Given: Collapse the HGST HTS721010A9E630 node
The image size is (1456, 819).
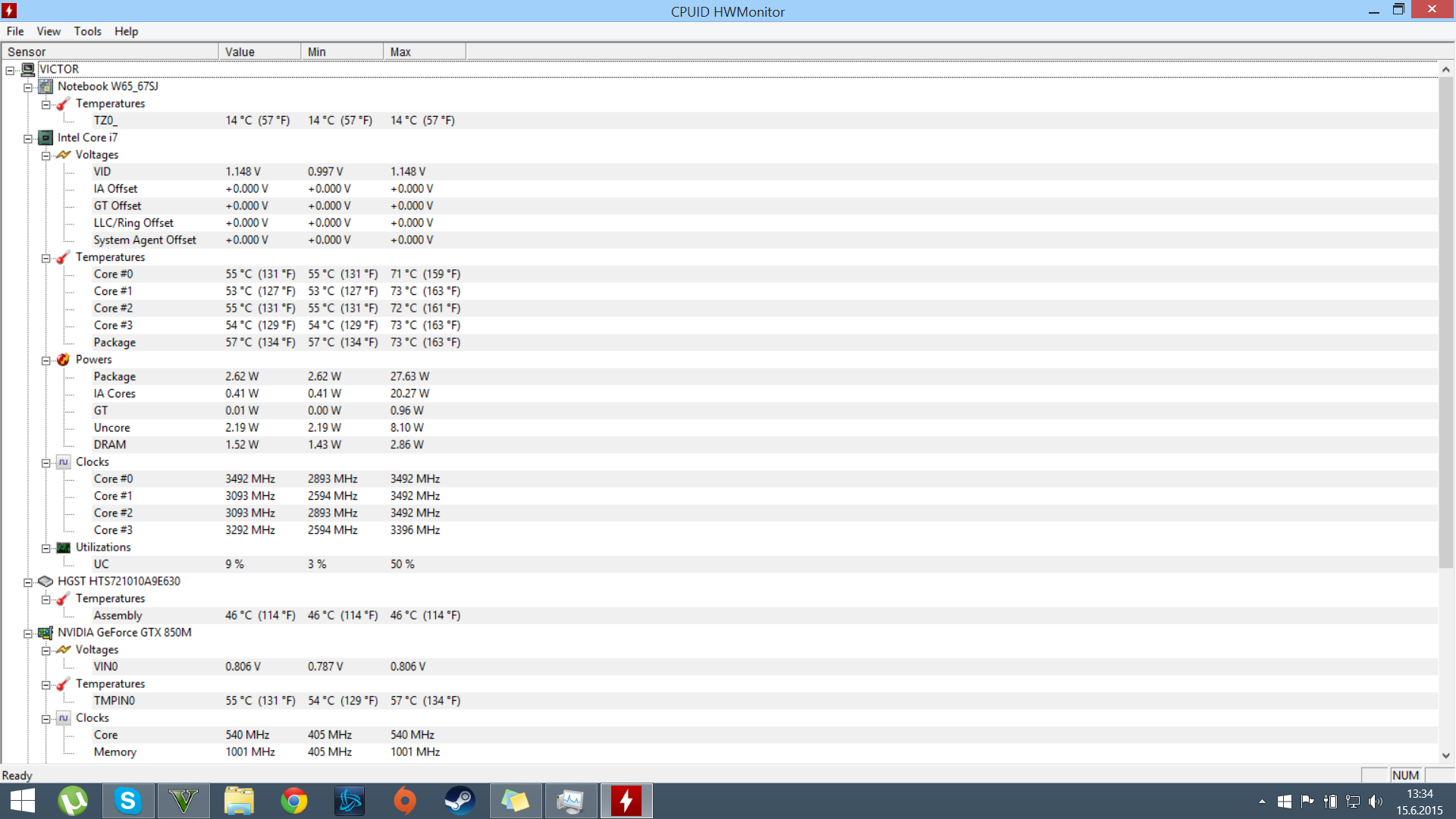Looking at the screenshot, I should pos(28,582).
